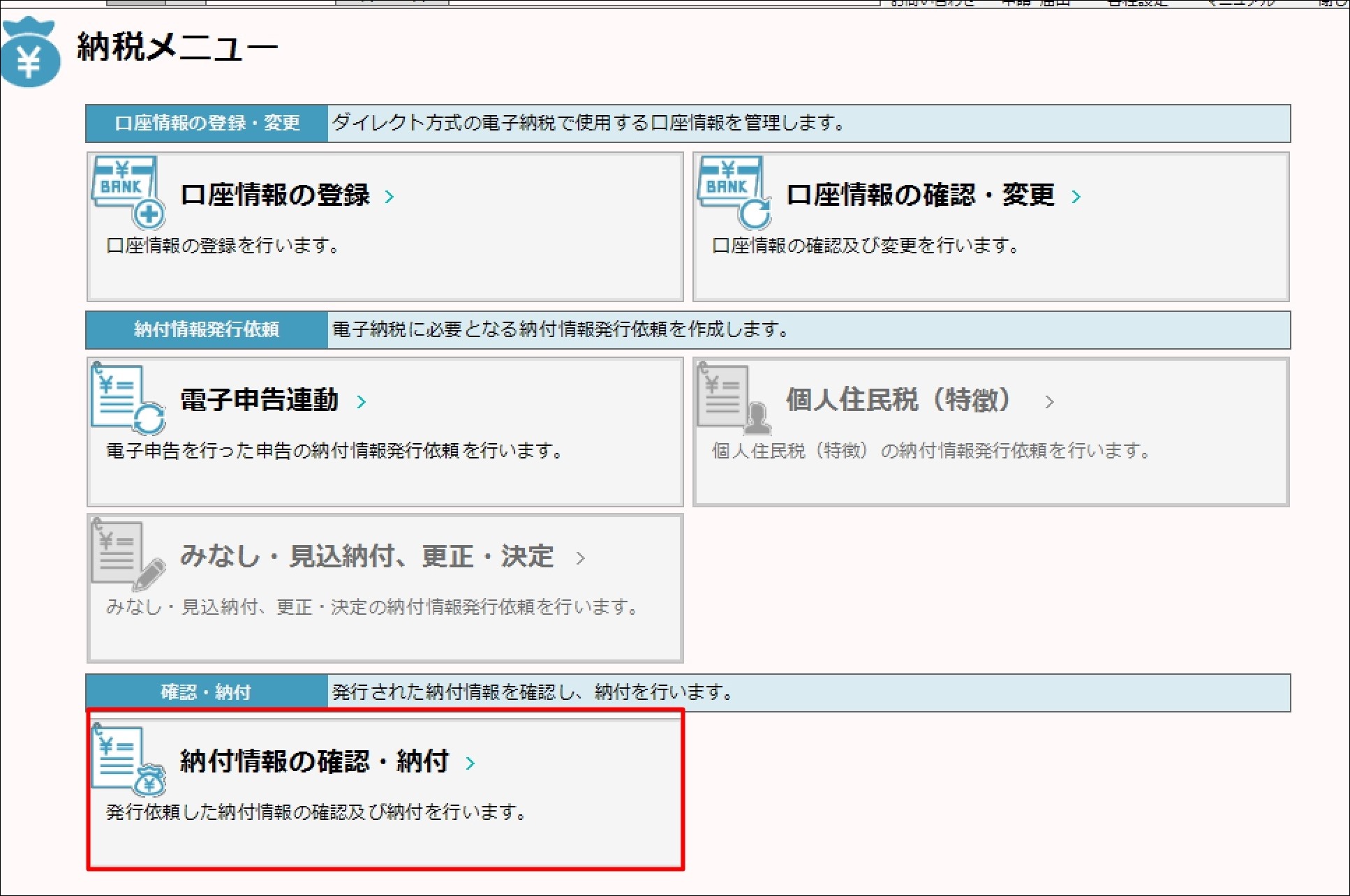Click the 個人住民税（特徴） document person icon
Screen dimensions: 1350x896
click(734, 398)
